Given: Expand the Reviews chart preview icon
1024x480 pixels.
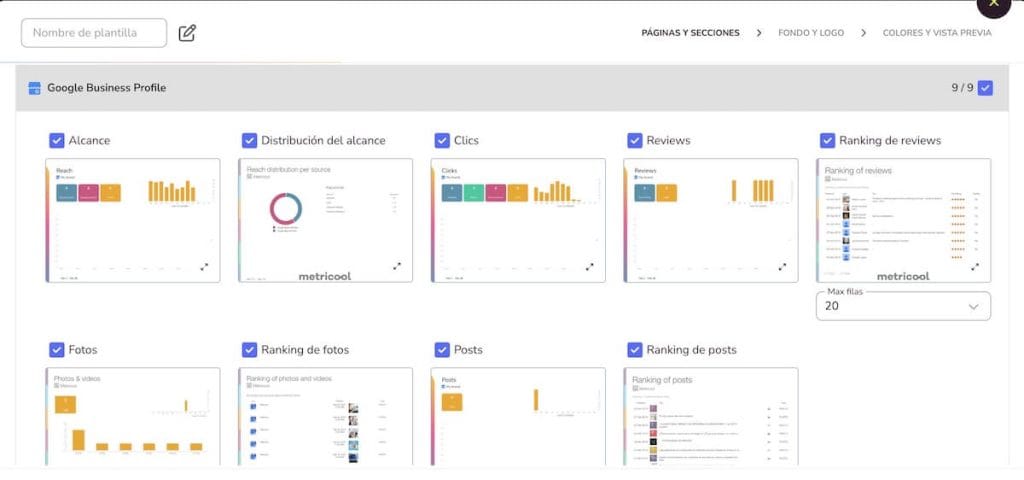Looking at the screenshot, I should pos(782,266).
